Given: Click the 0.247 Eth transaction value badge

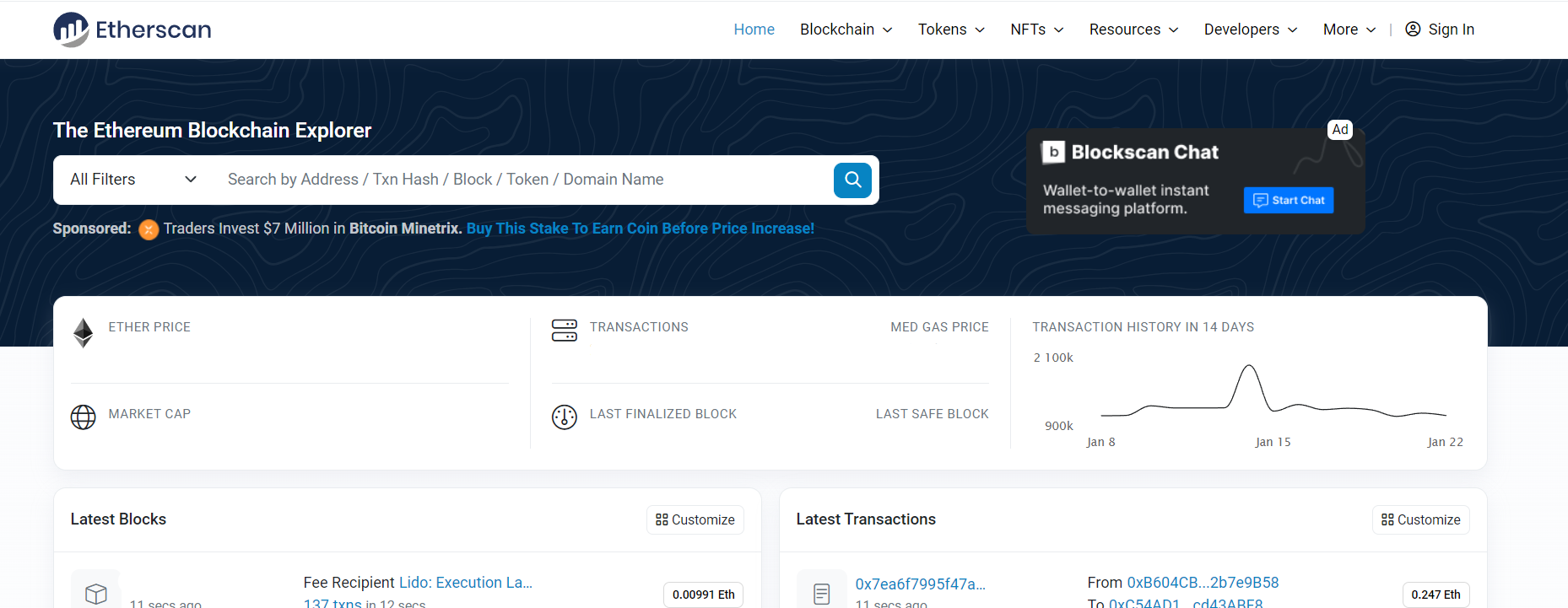Looking at the screenshot, I should pos(1436,595).
